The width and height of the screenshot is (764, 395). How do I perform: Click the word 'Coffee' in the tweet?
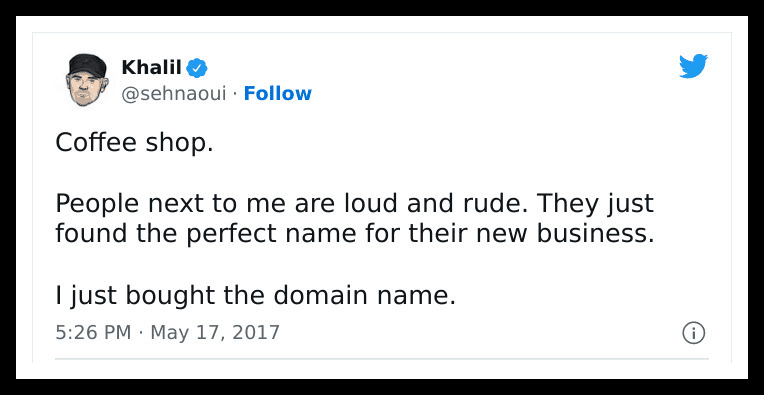coord(96,143)
